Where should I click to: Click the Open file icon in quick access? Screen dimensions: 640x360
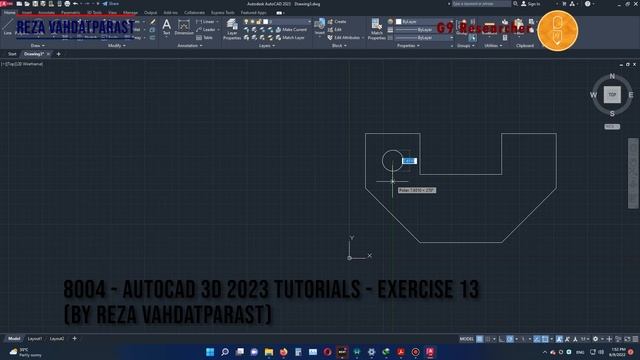27,4
